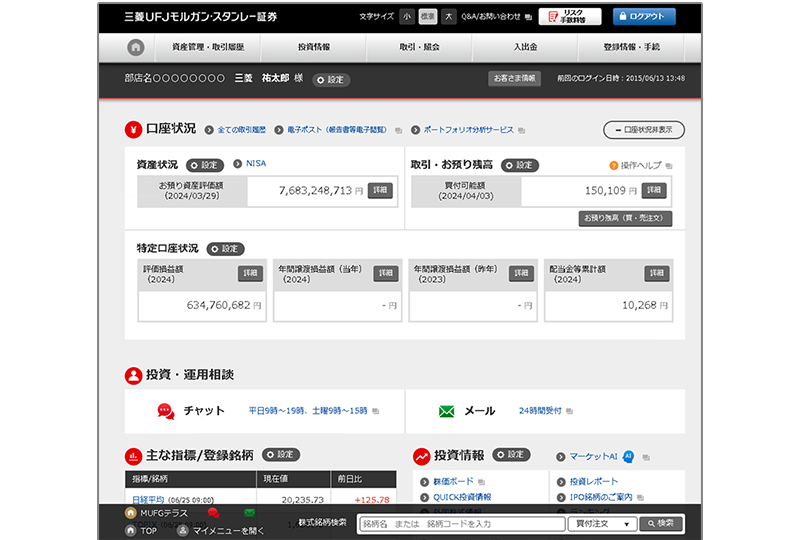
Task: Open the 入出金 menu
Action: 525,47
